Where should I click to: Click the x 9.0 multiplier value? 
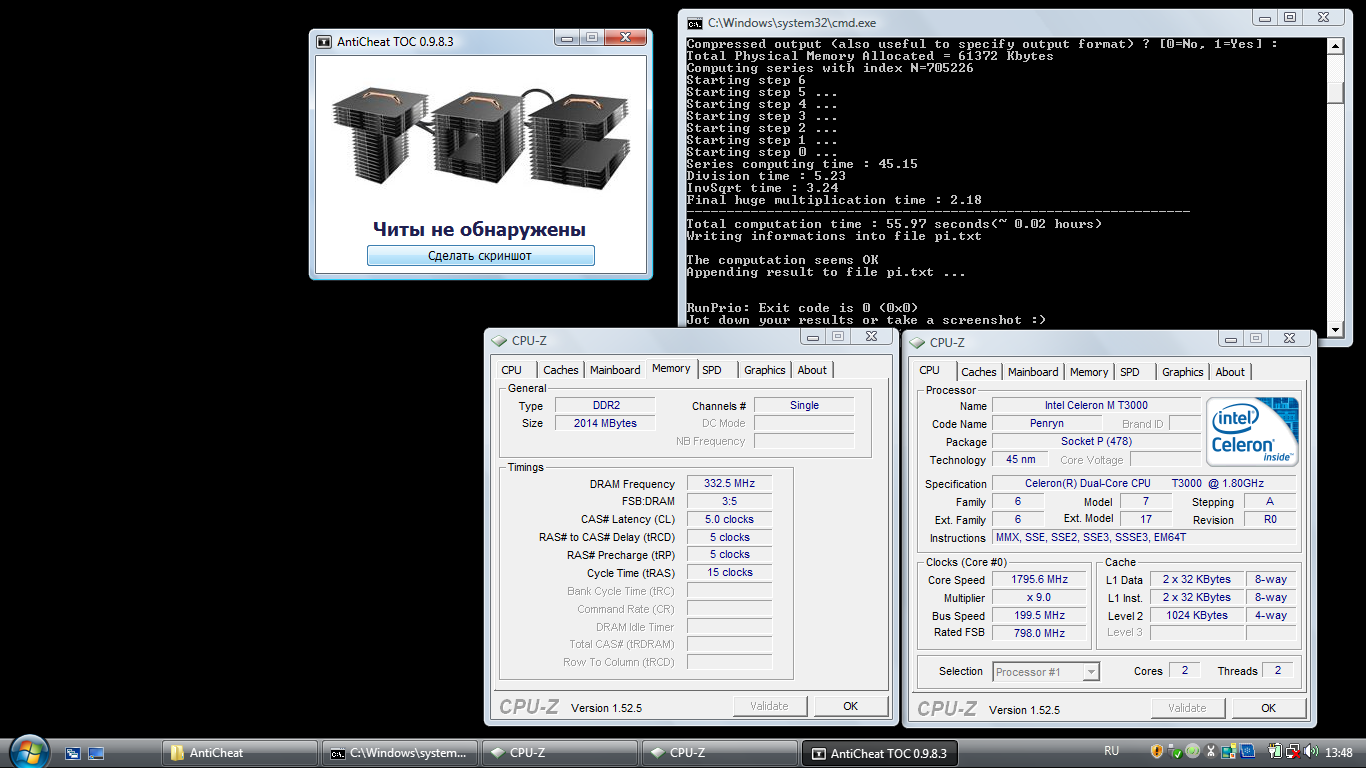click(x=1040, y=598)
